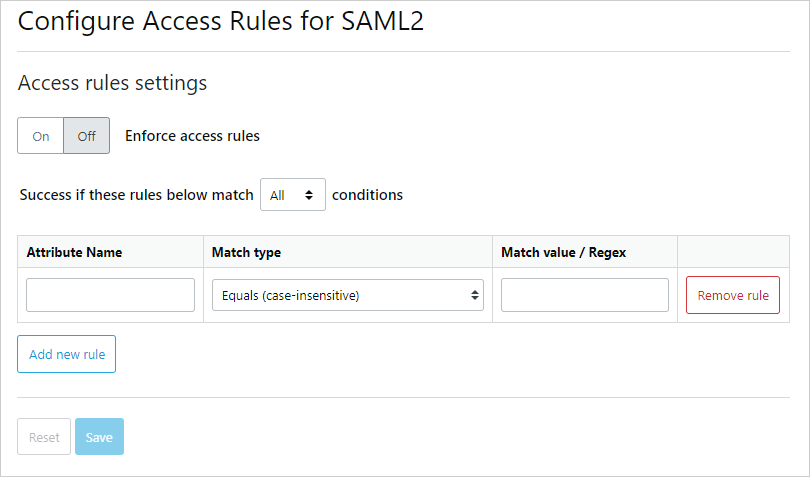Click the Attribute Name input field

click(110, 295)
